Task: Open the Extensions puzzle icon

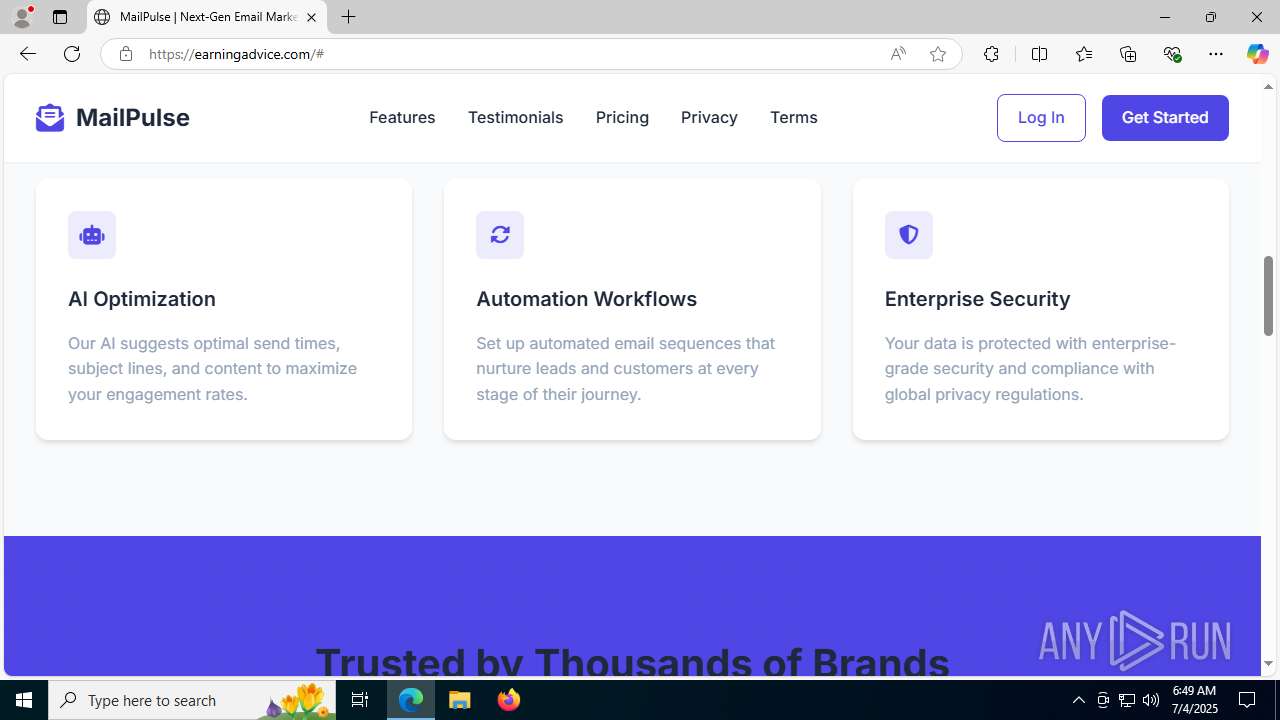Action: pos(991,54)
